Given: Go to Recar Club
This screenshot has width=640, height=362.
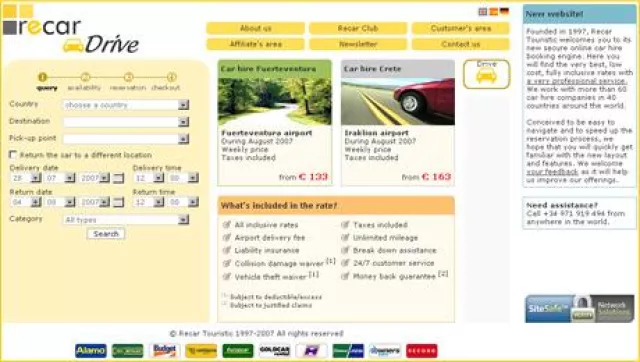Looking at the screenshot, I should tap(358, 28).
